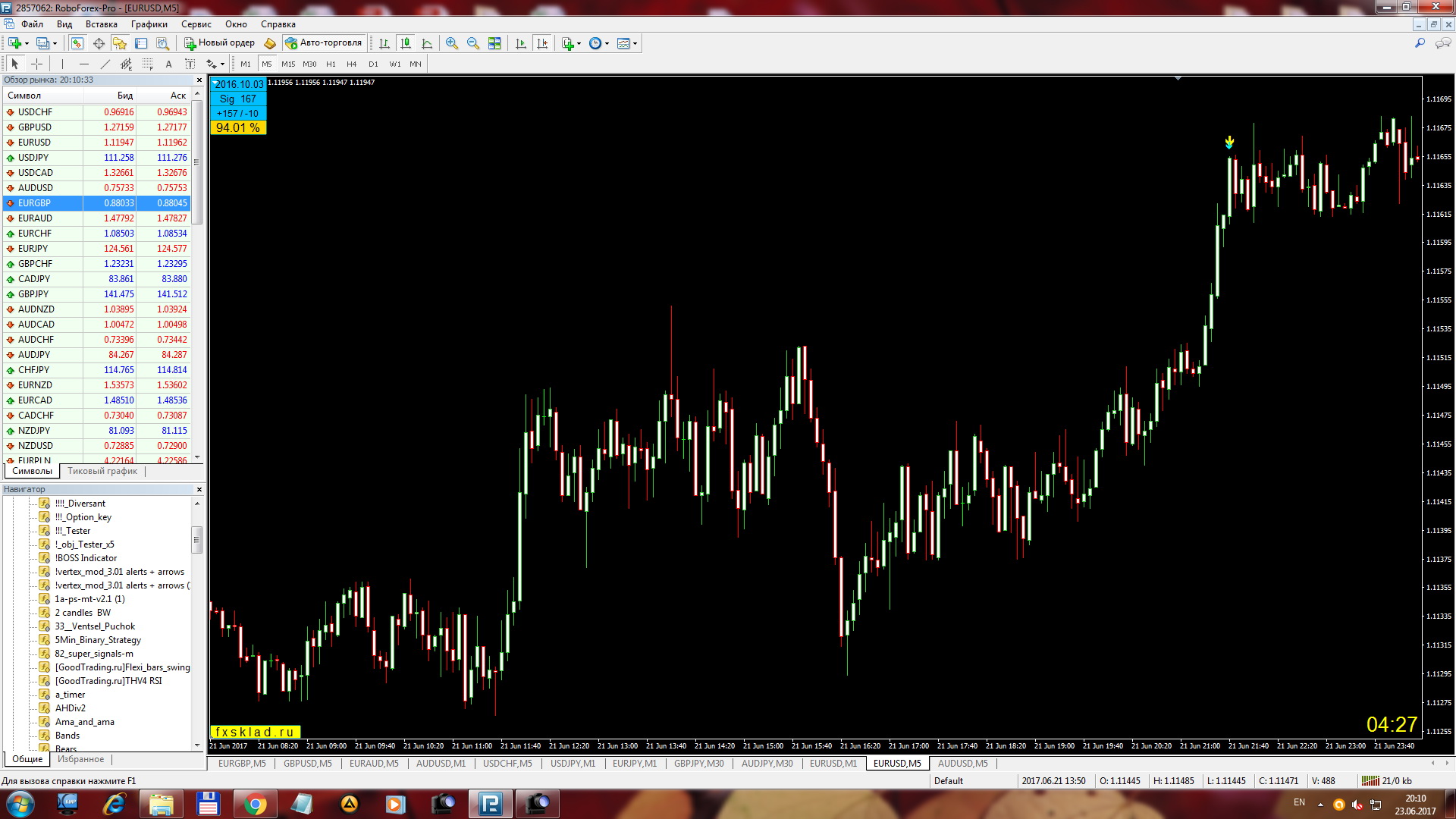Viewport: 1456px width, 819px height.
Task: Toggle the Market Watch window icon
Action: pos(77,43)
